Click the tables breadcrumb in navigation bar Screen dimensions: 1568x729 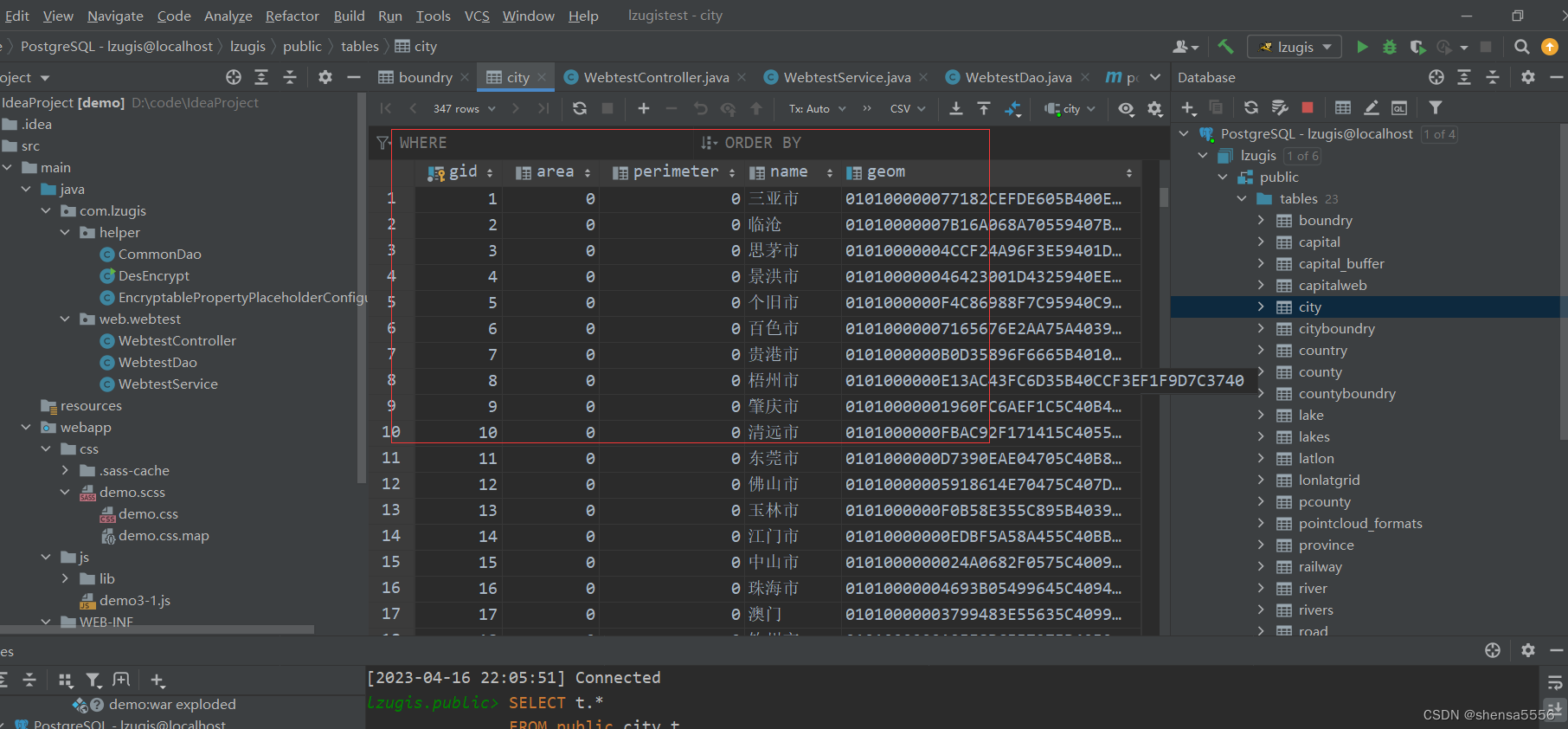point(359,46)
